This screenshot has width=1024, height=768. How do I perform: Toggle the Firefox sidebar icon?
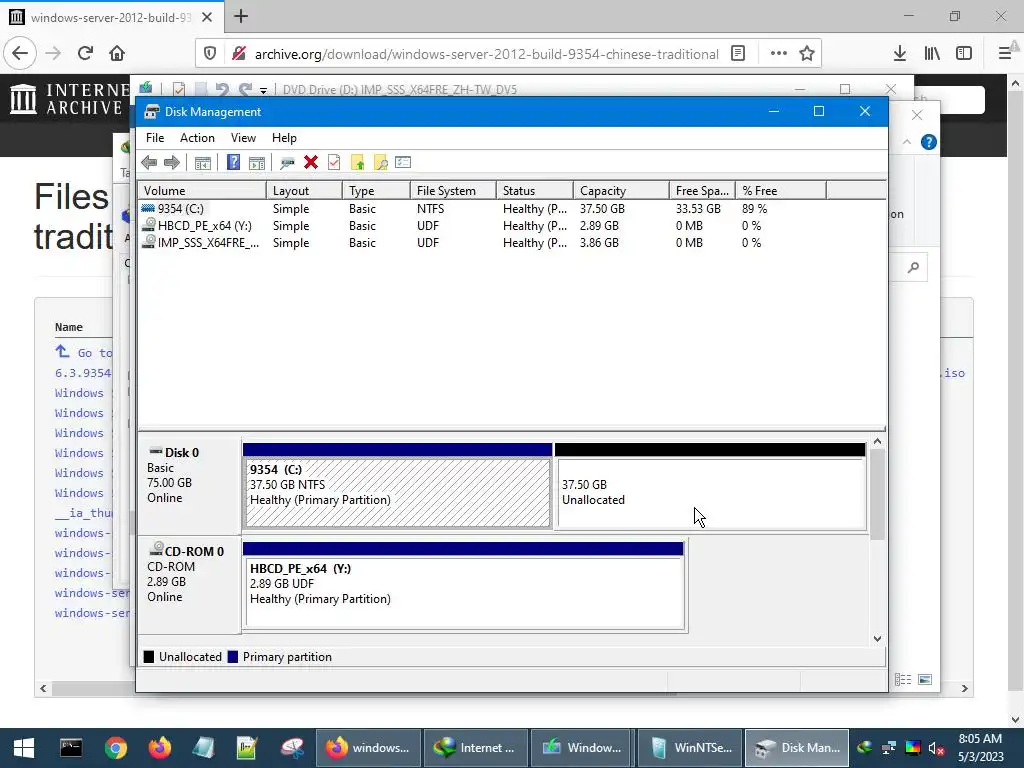coord(964,54)
